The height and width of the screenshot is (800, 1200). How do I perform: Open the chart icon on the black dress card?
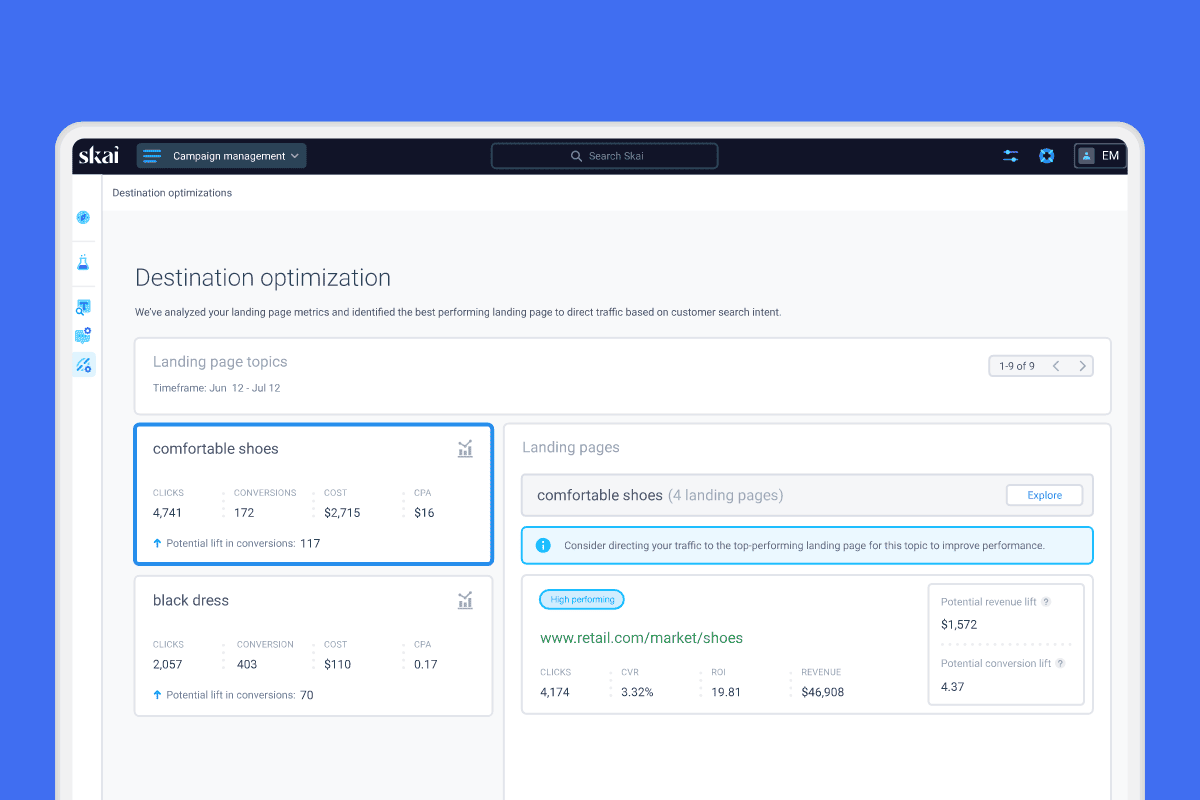[x=465, y=600]
